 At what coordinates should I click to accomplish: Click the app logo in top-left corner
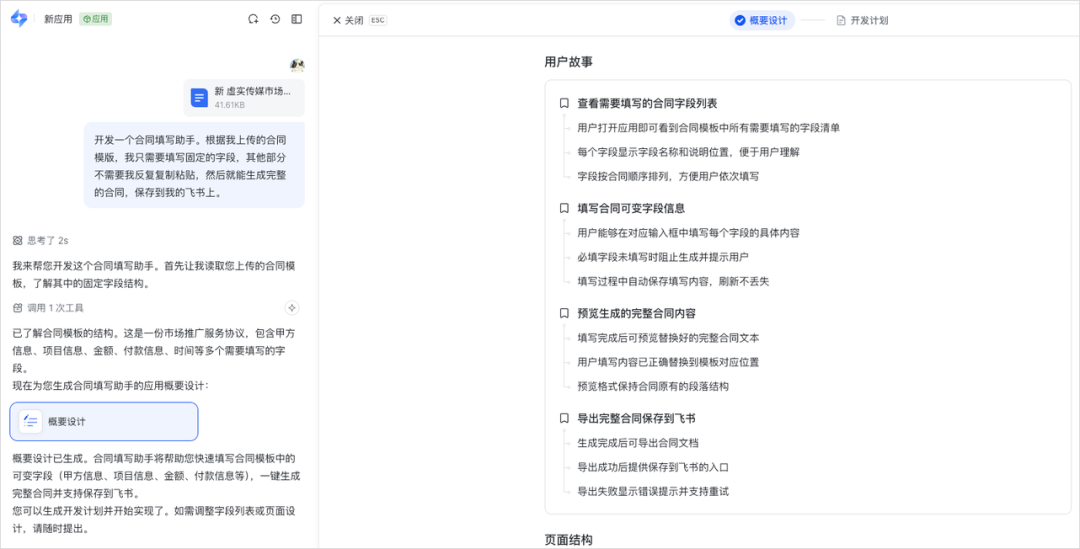click(18, 19)
